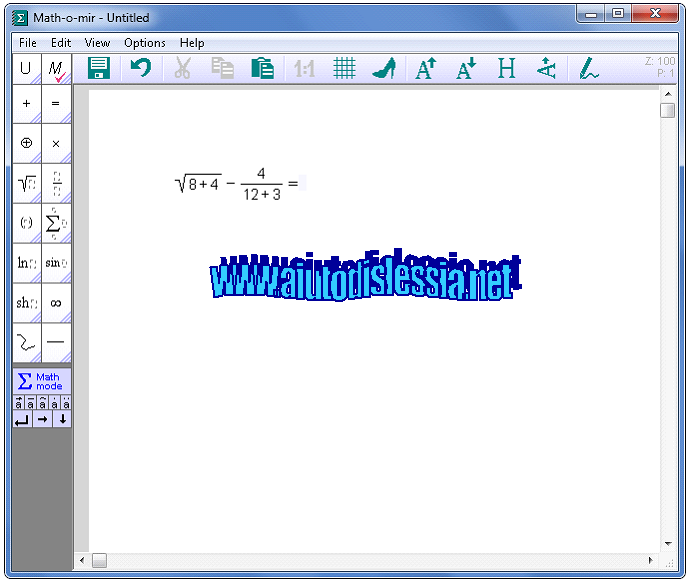
Task: Toggle the grid icon
Action: [344, 68]
